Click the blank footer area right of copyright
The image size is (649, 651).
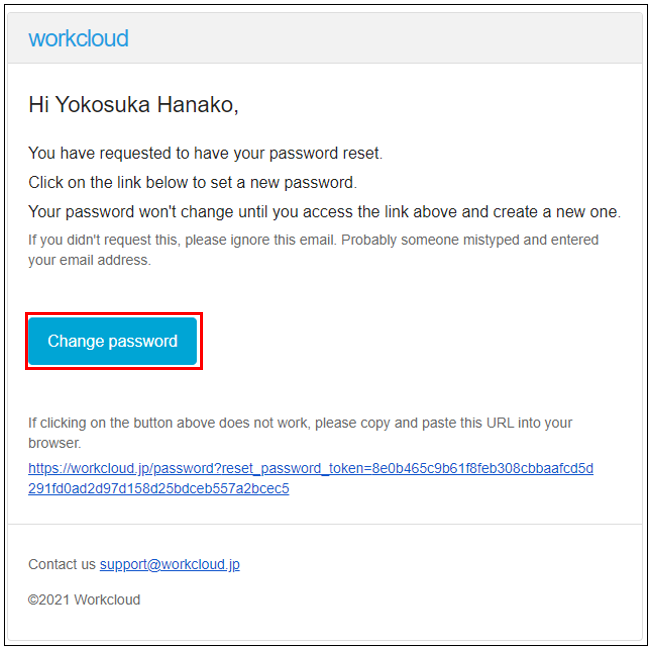400,600
